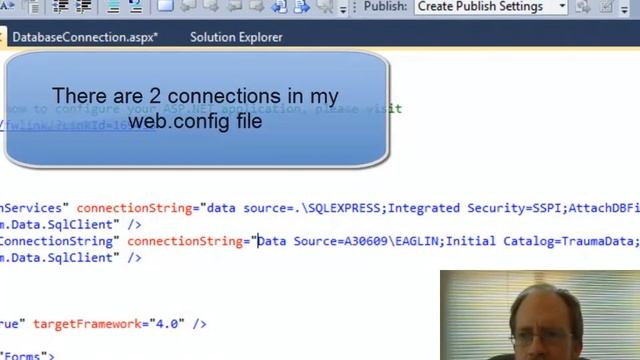
Task: Click the "4.0" framework value
Action: point(167,324)
